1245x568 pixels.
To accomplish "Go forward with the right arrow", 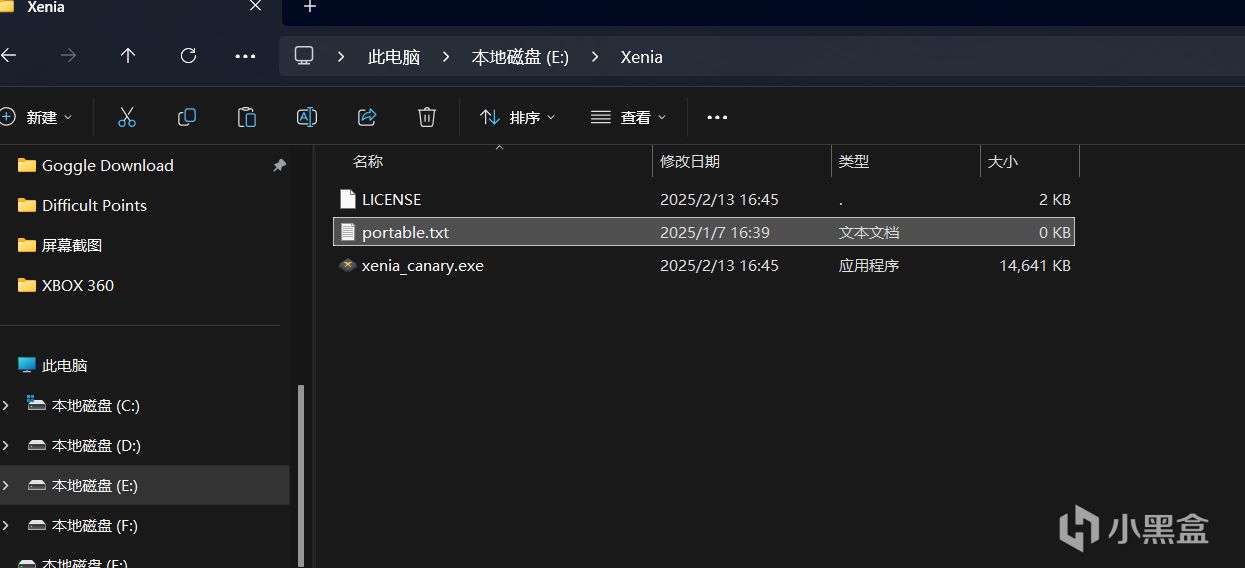I will pos(68,56).
